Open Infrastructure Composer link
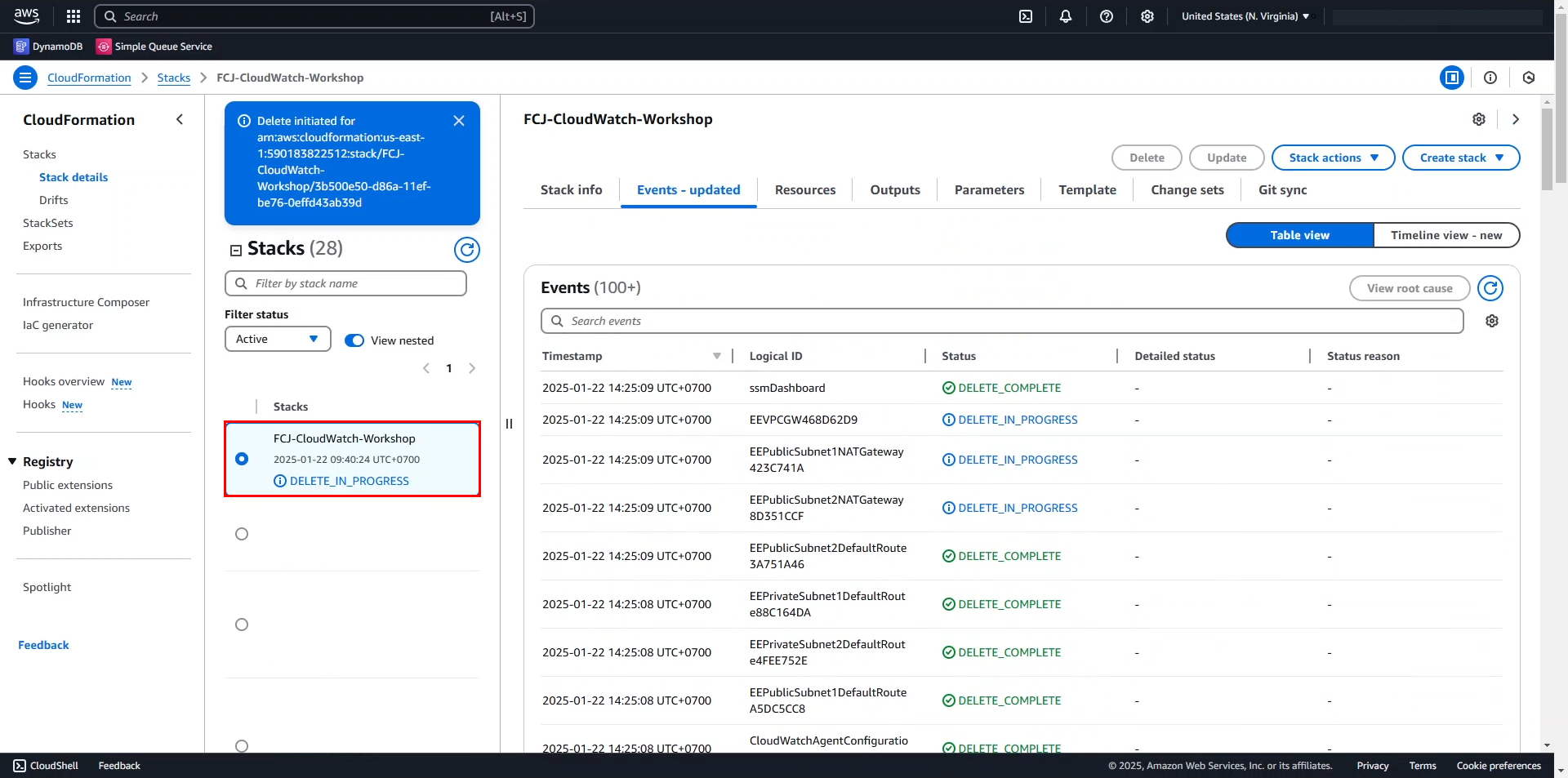This screenshot has height=778, width=1568. 86,302
